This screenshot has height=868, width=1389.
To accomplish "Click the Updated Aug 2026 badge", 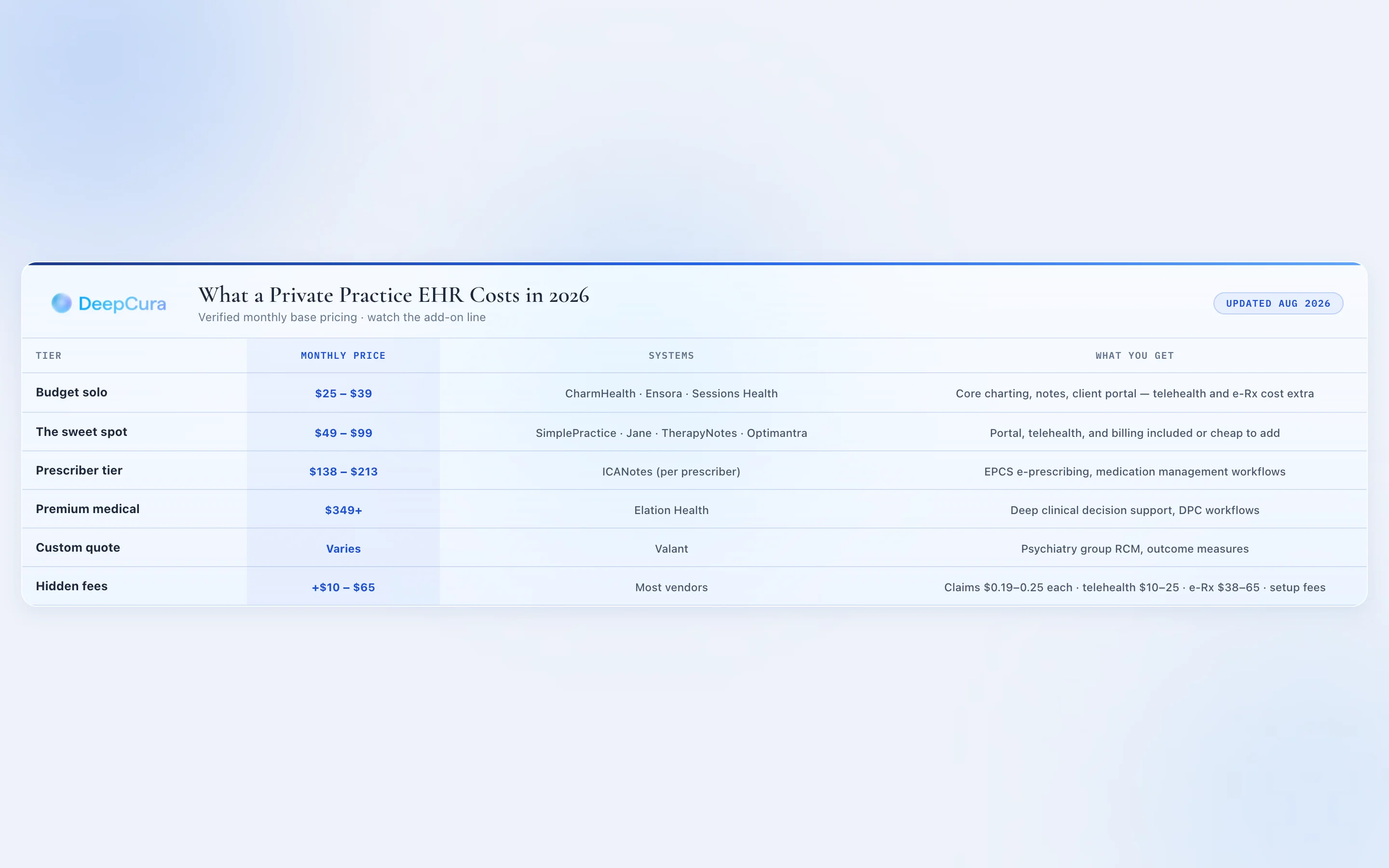I will (x=1278, y=303).
